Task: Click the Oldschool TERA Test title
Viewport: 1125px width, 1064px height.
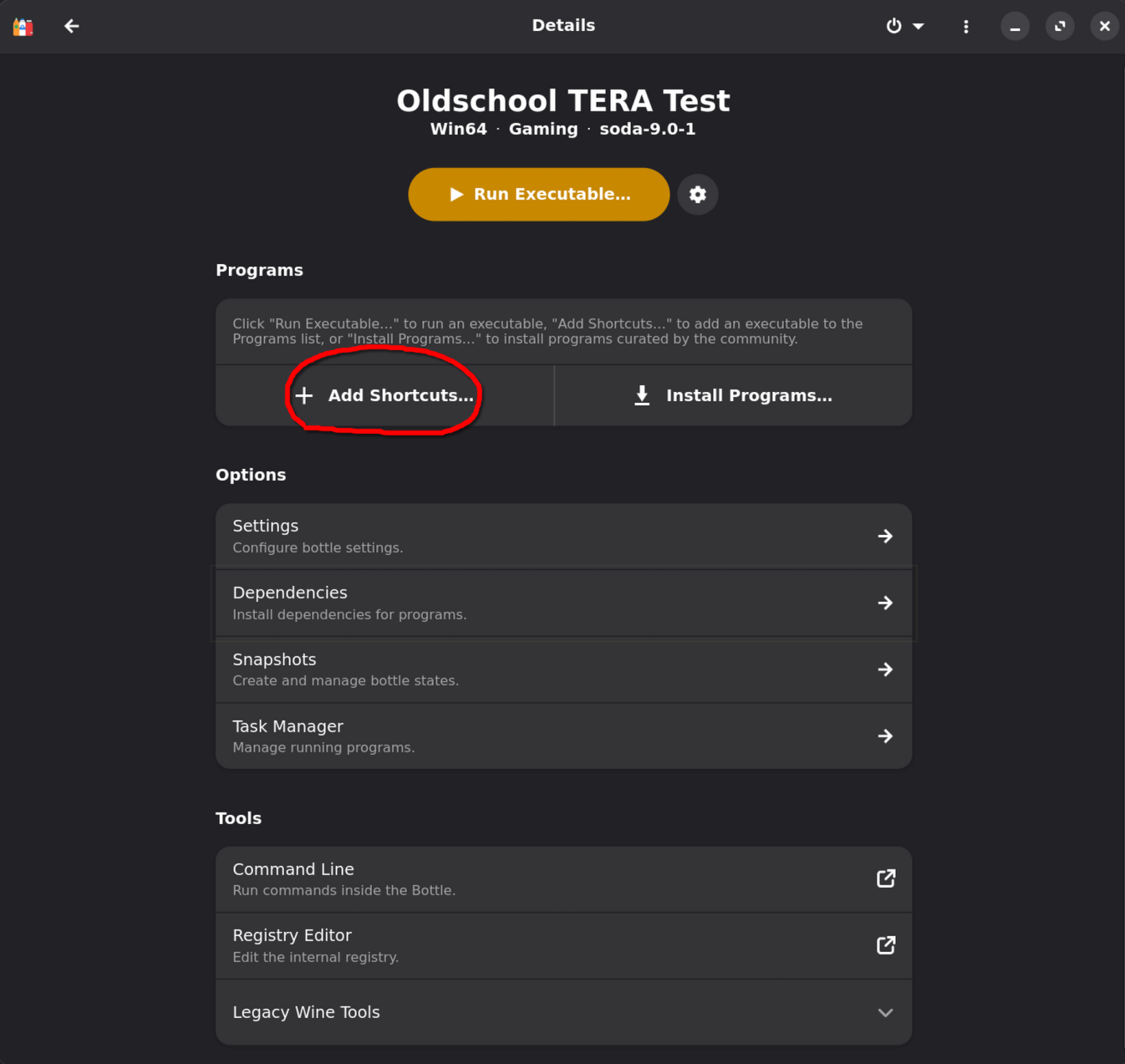Action: click(562, 101)
